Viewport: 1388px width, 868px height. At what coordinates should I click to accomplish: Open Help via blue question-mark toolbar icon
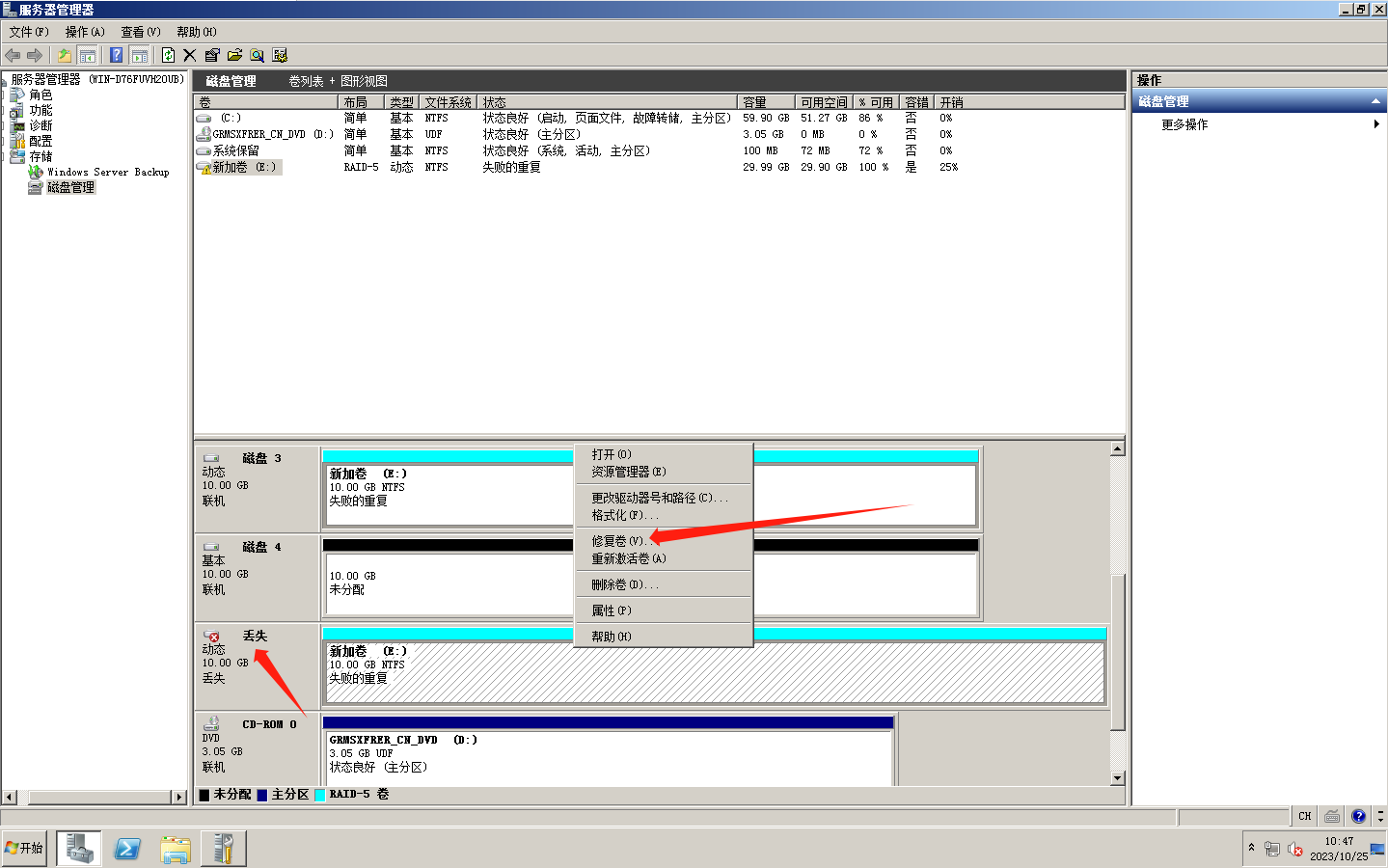(x=116, y=55)
